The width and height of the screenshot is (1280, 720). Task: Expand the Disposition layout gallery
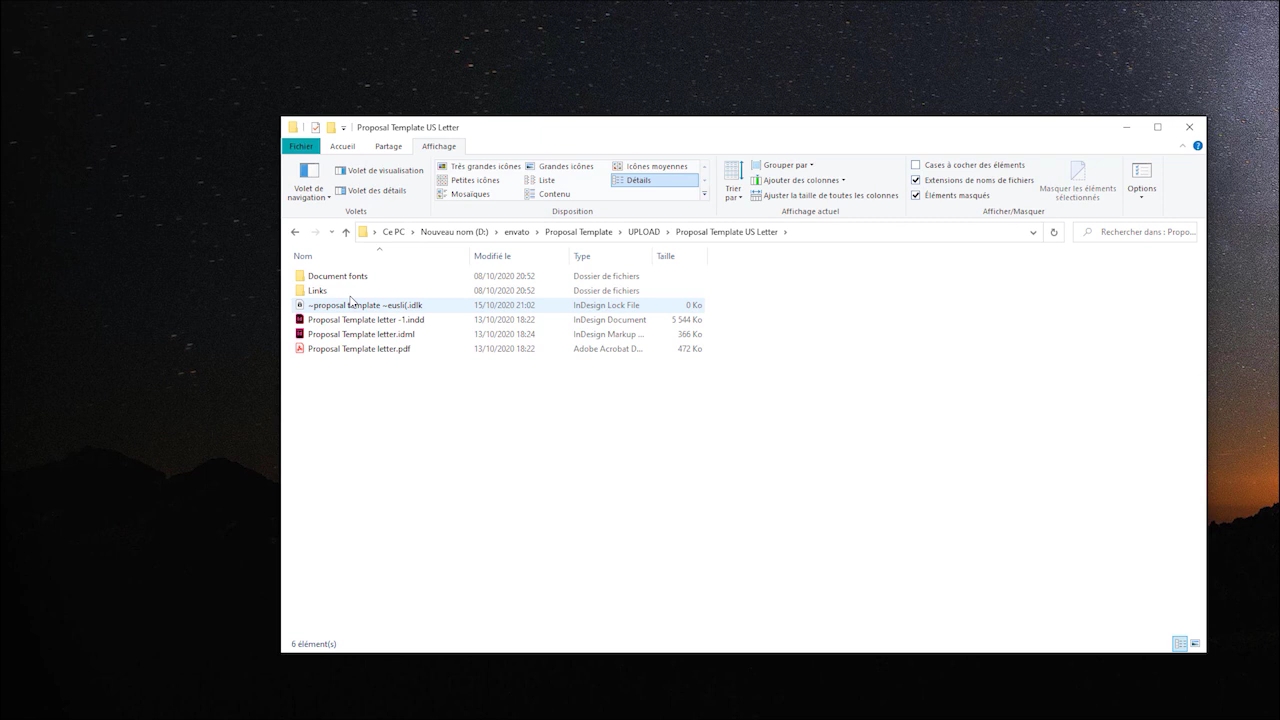point(705,194)
